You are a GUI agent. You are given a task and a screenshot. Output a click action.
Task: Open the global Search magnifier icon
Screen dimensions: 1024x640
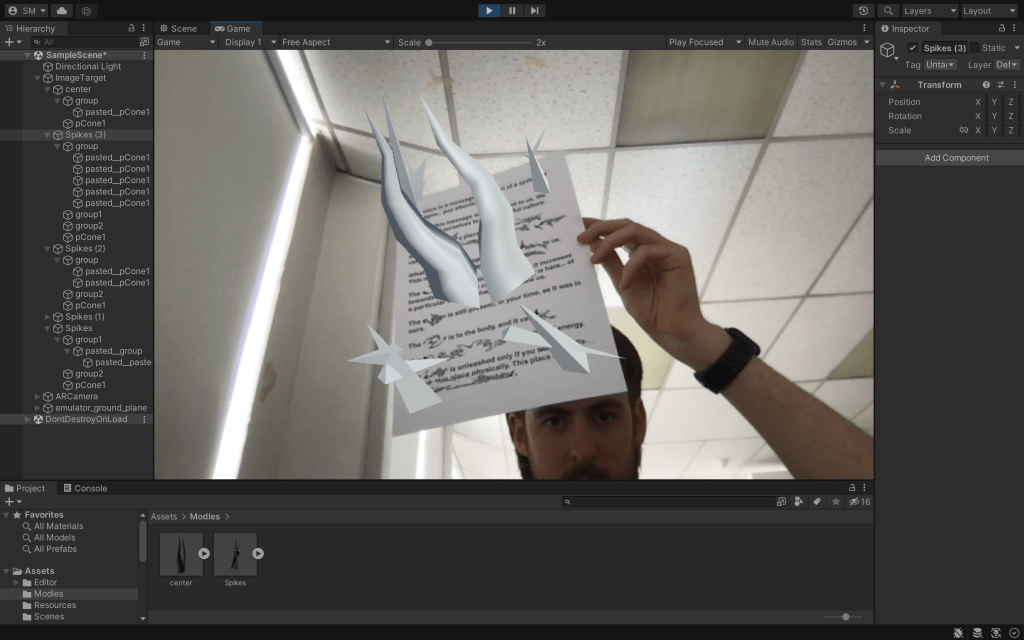point(888,10)
